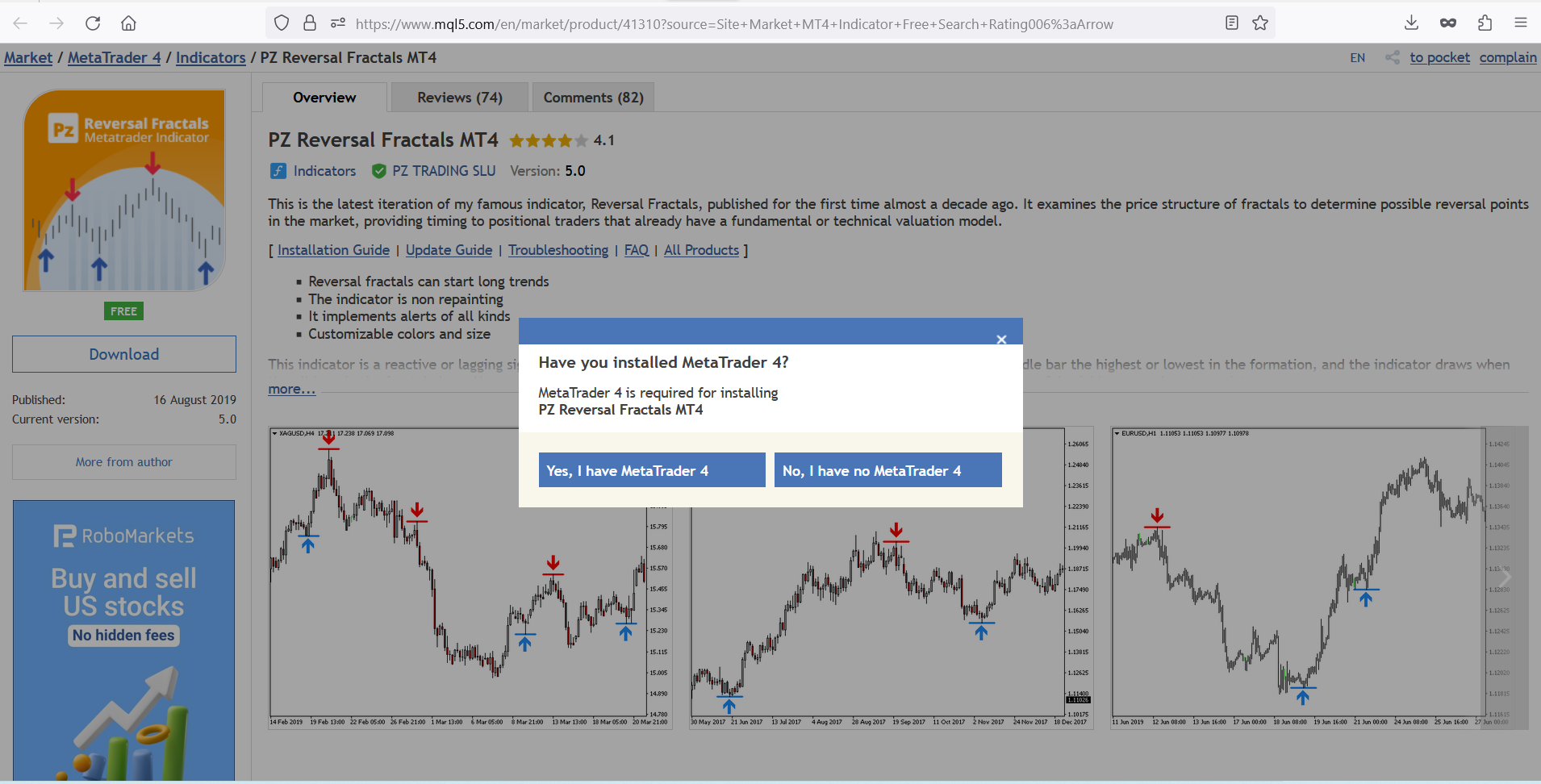Open the Installation Guide link
Viewport: 1541px width, 784px height.
click(x=334, y=250)
